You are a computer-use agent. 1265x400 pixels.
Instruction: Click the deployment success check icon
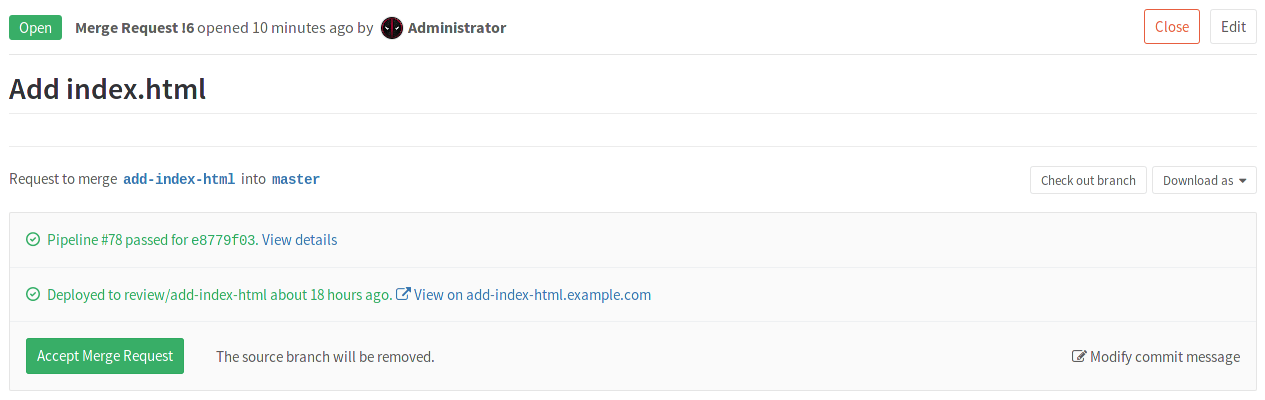click(x=33, y=295)
